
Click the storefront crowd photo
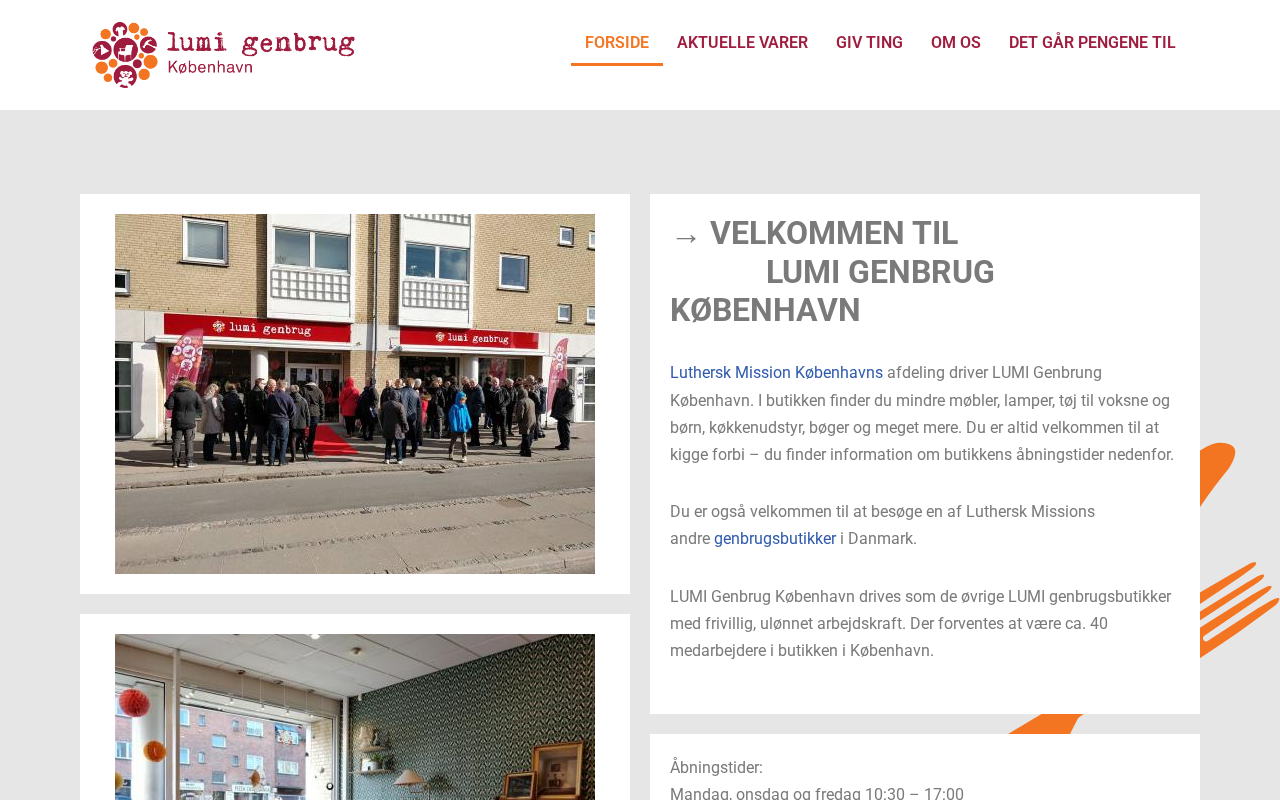click(x=355, y=394)
